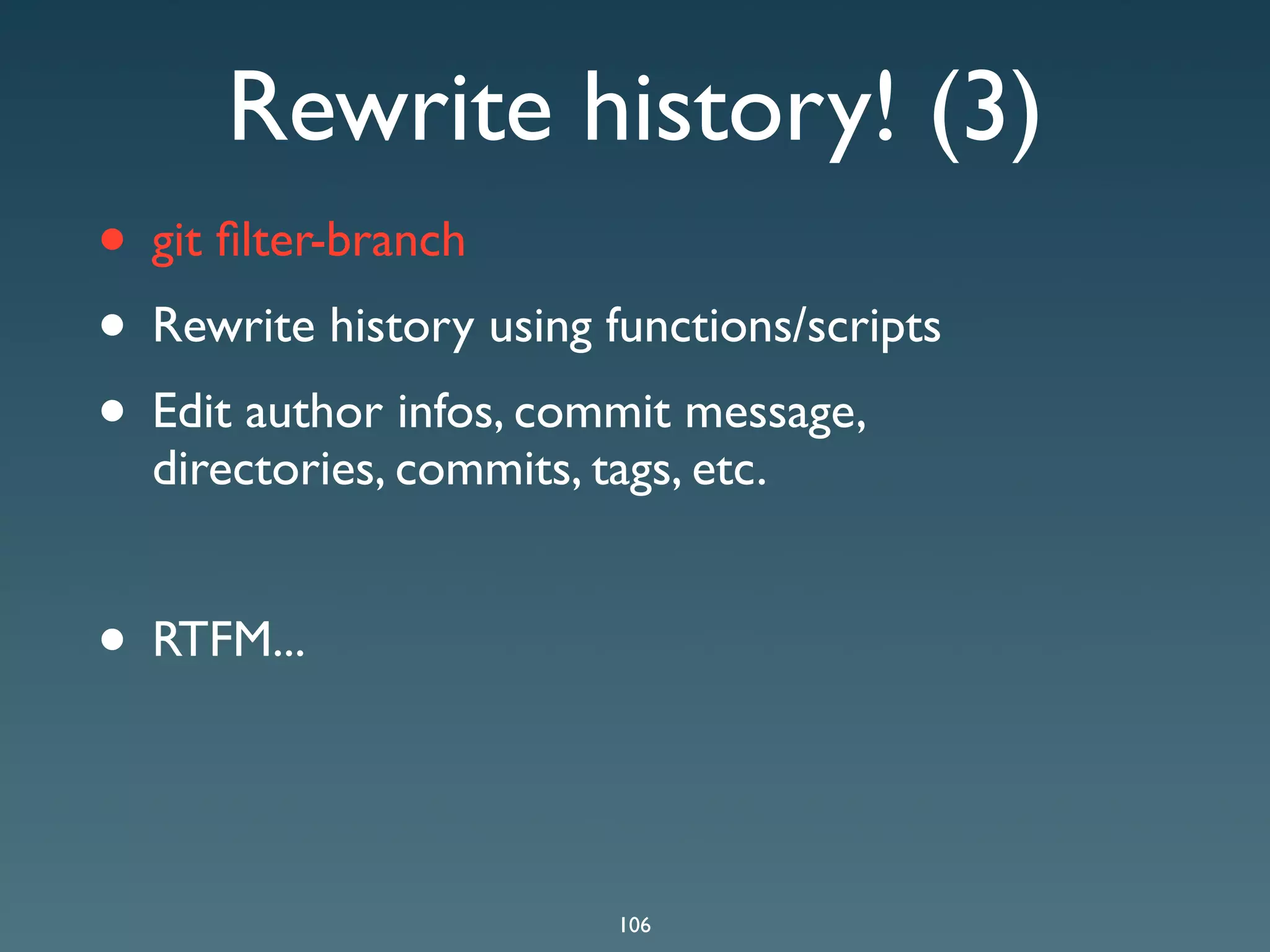Click the word 'etc.' ending third bullet
This screenshot has height=952, width=1270.
click(x=729, y=469)
